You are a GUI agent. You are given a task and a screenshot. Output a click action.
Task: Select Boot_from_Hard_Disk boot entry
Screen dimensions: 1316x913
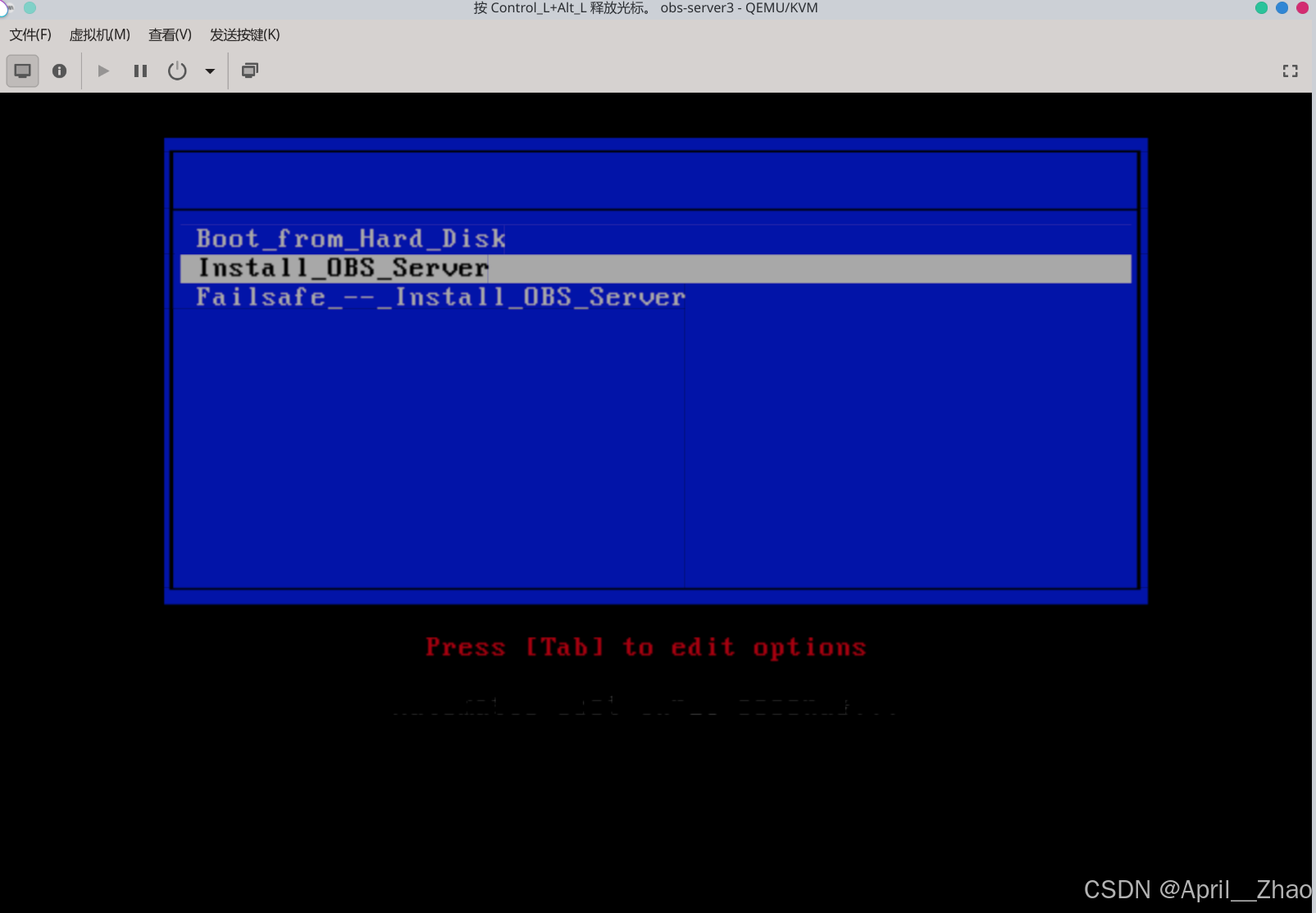click(x=655, y=239)
